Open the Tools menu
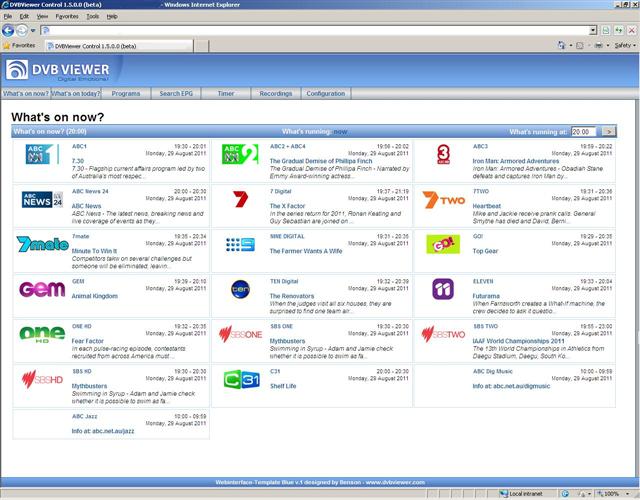The image size is (640, 500). click(93, 16)
